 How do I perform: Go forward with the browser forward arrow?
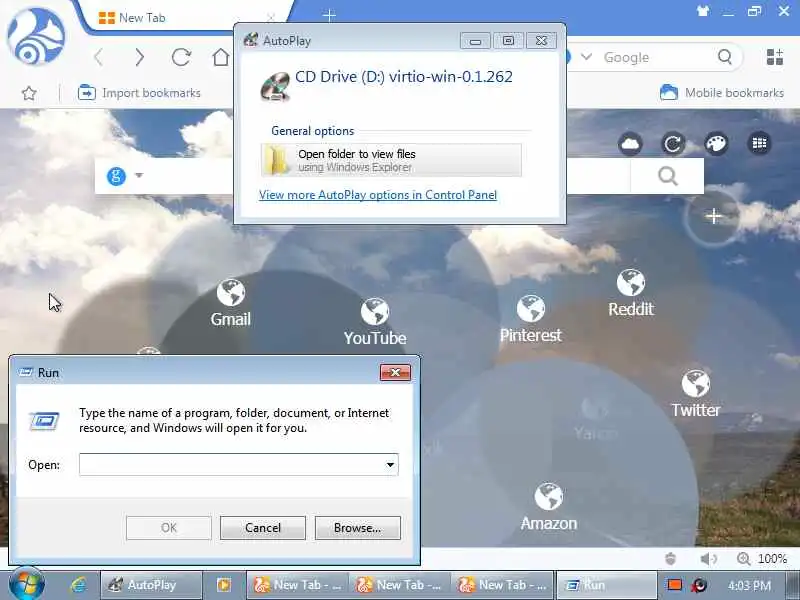coord(139,57)
